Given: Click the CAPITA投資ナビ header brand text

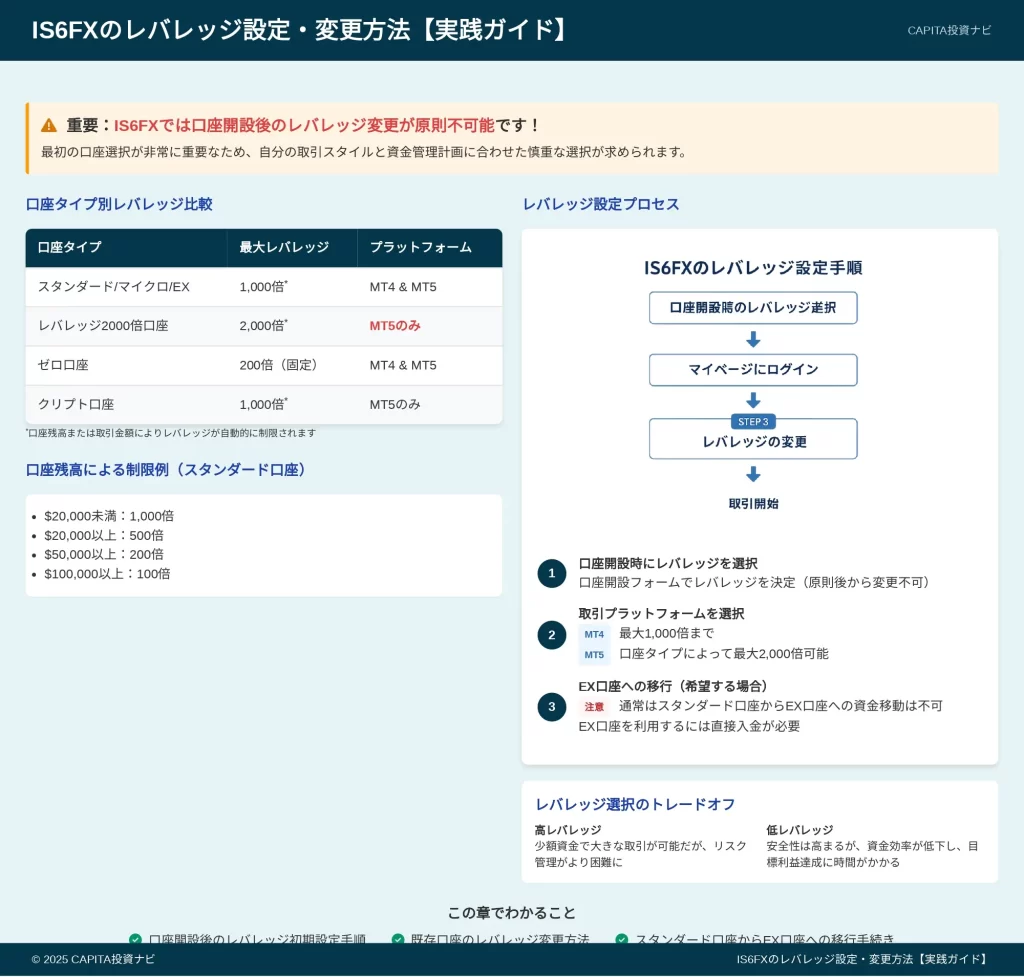Looking at the screenshot, I should [949, 30].
